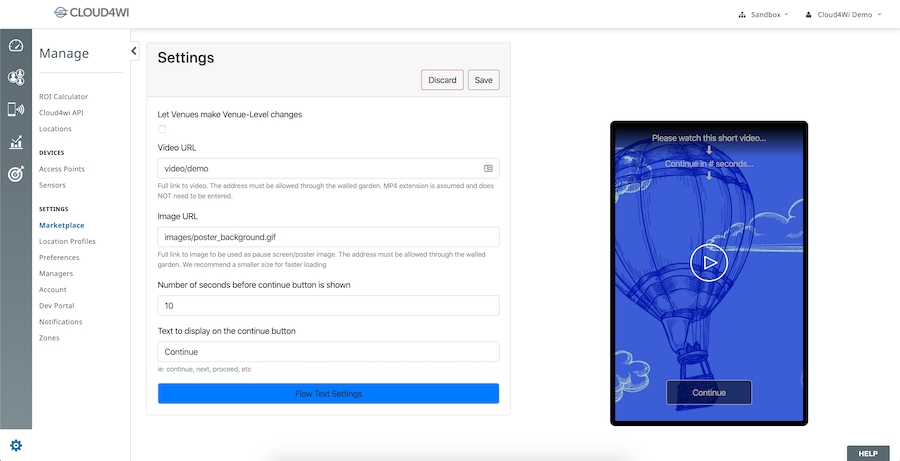Open Flow Text Settings
The width and height of the screenshot is (900, 461).
[328, 394]
